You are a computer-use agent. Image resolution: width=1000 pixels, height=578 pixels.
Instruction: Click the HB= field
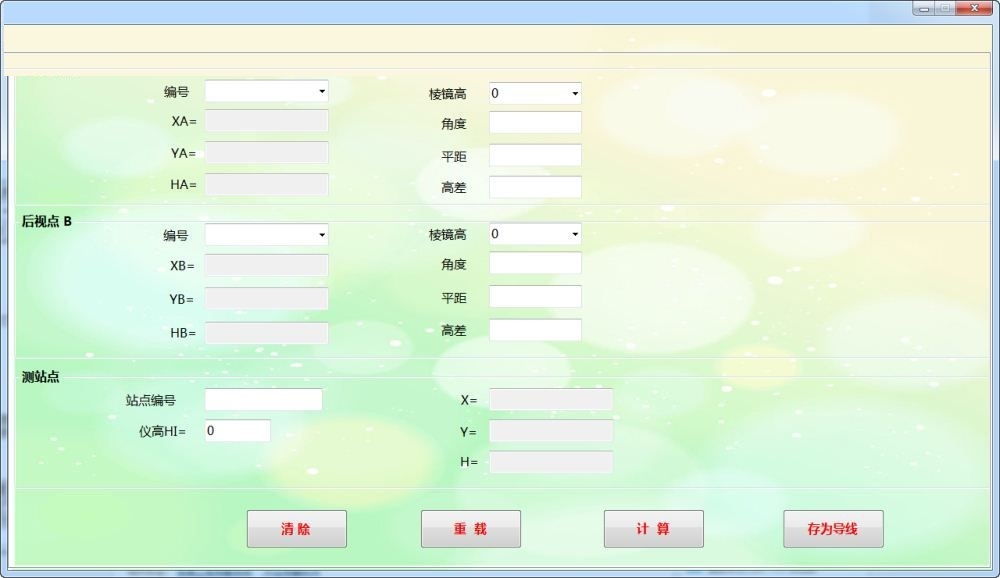tap(267, 332)
